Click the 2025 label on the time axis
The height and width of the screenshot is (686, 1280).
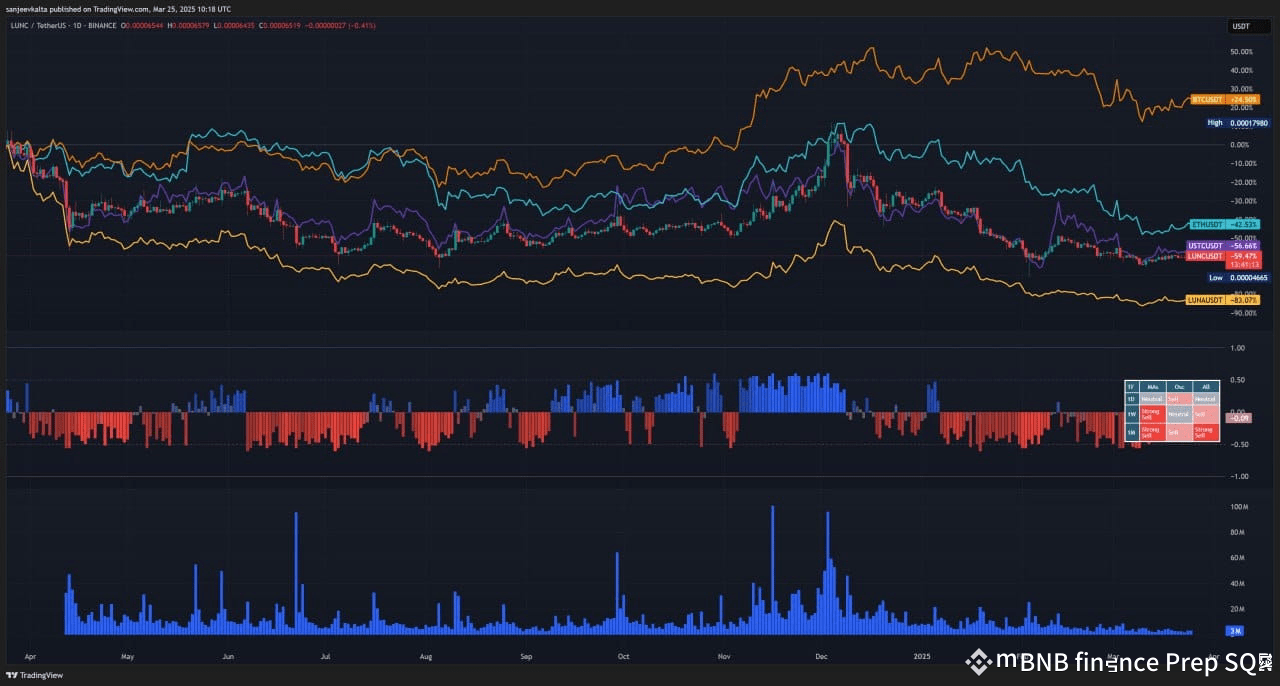921,657
